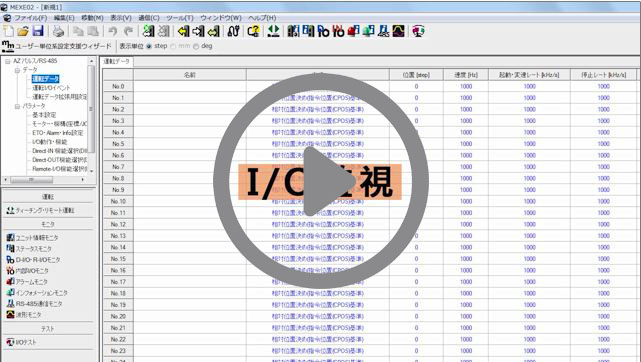
Task: Click the printer icon in the toolbar
Action: pos(58,31)
